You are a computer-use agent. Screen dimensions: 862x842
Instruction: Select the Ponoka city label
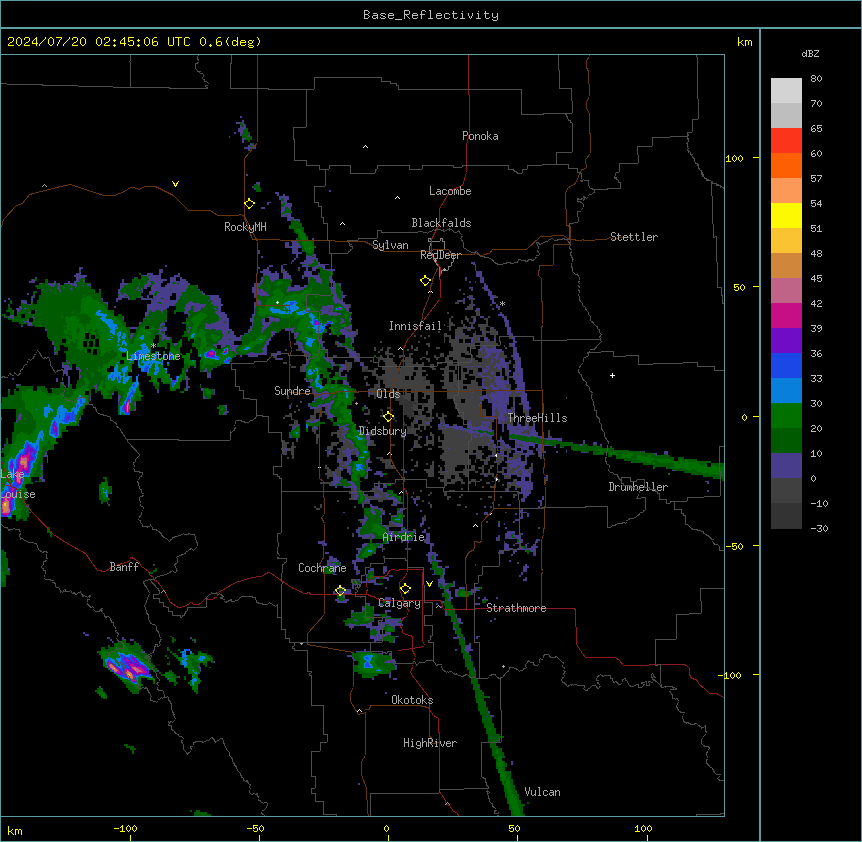click(480, 136)
